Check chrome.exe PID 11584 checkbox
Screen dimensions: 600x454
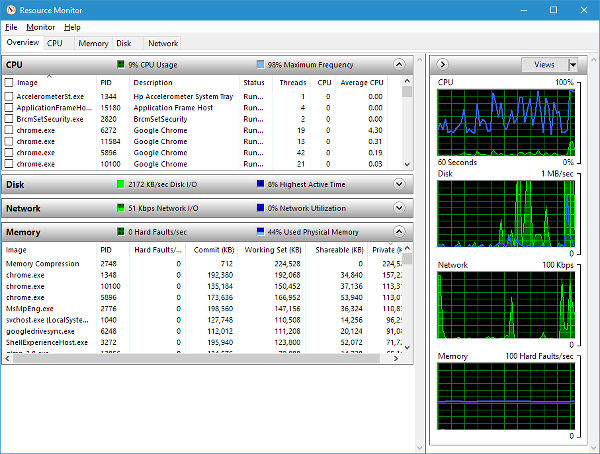tap(9, 141)
